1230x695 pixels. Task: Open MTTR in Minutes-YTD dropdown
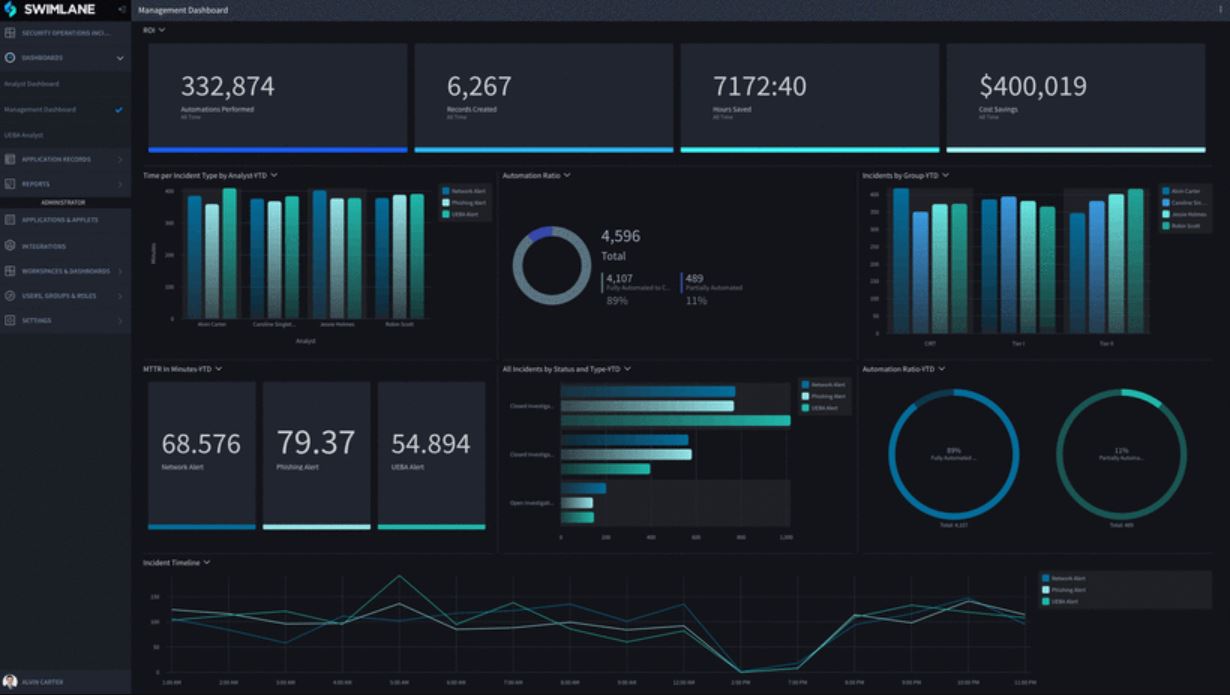[218, 369]
